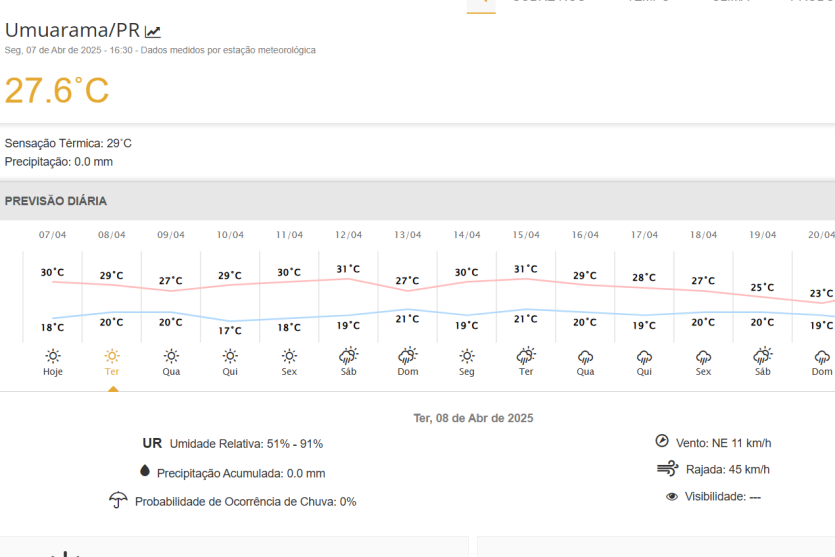Click the Dom 13/04 storm icon
The height and width of the screenshot is (557, 835).
pyautogui.click(x=407, y=355)
